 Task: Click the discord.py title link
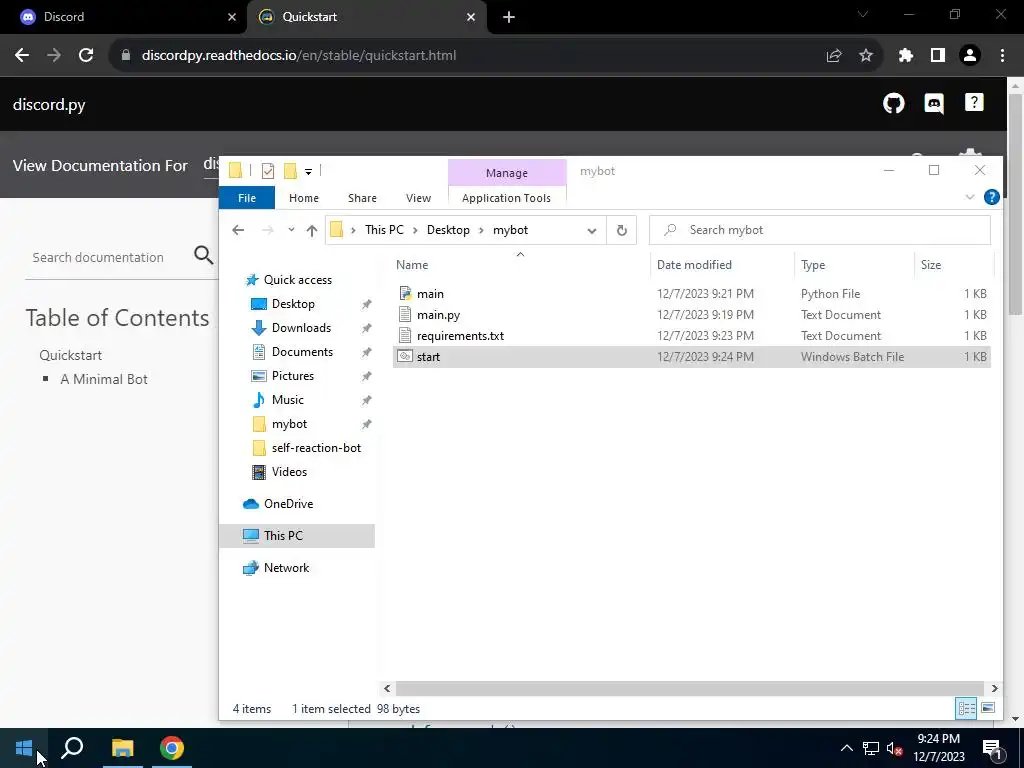49,104
